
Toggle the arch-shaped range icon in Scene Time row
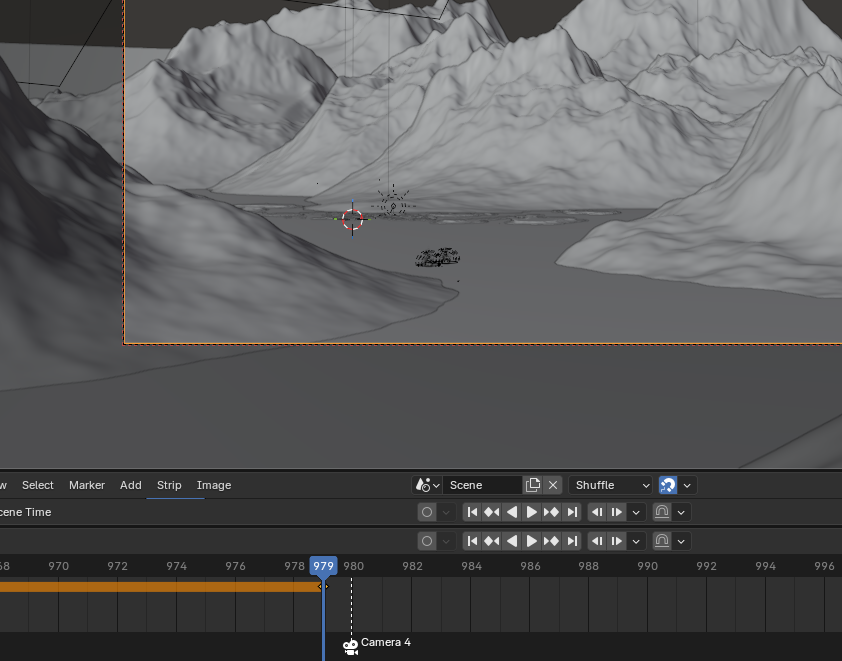[x=662, y=512]
